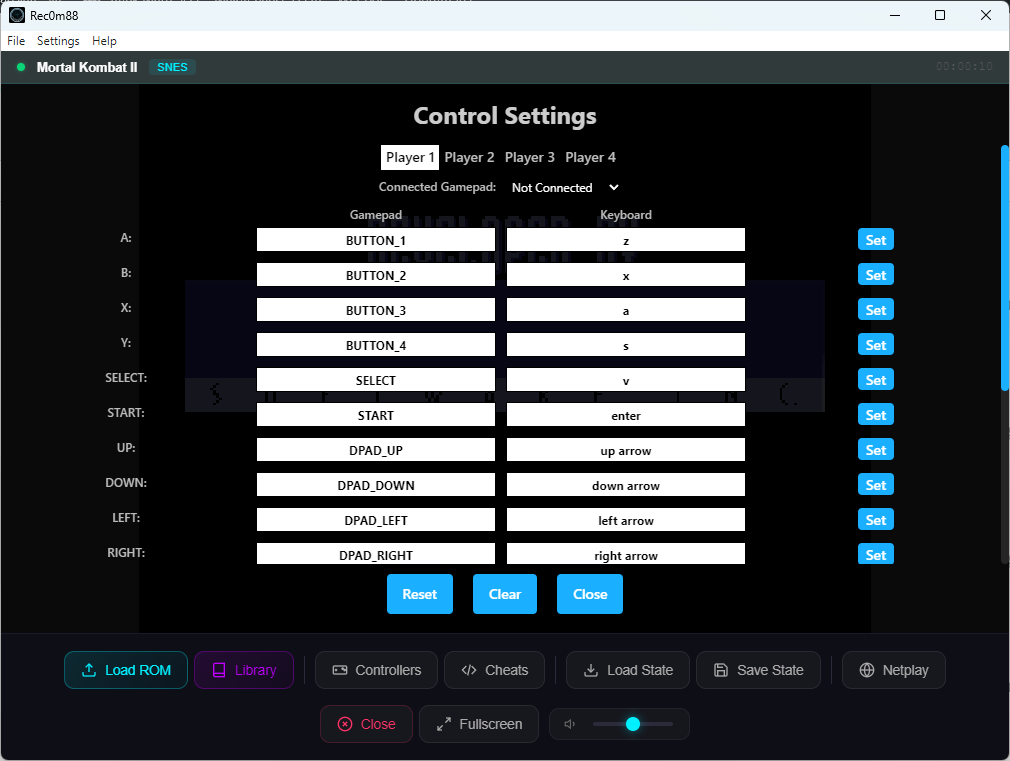Image resolution: width=1010 pixels, height=761 pixels.
Task: Toggle the Fullscreen expand icon
Action: click(x=444, y=724)
